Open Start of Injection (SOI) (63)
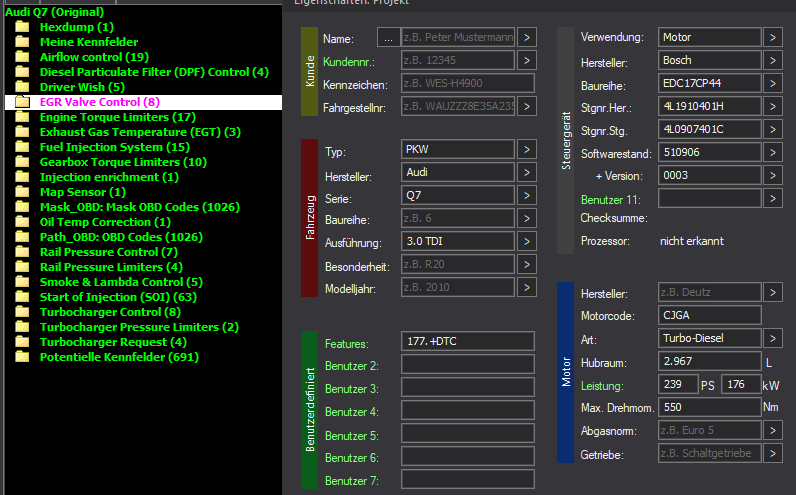Viewport: 796px width, 495px height. pyautogui.click(x=118, y=297)
